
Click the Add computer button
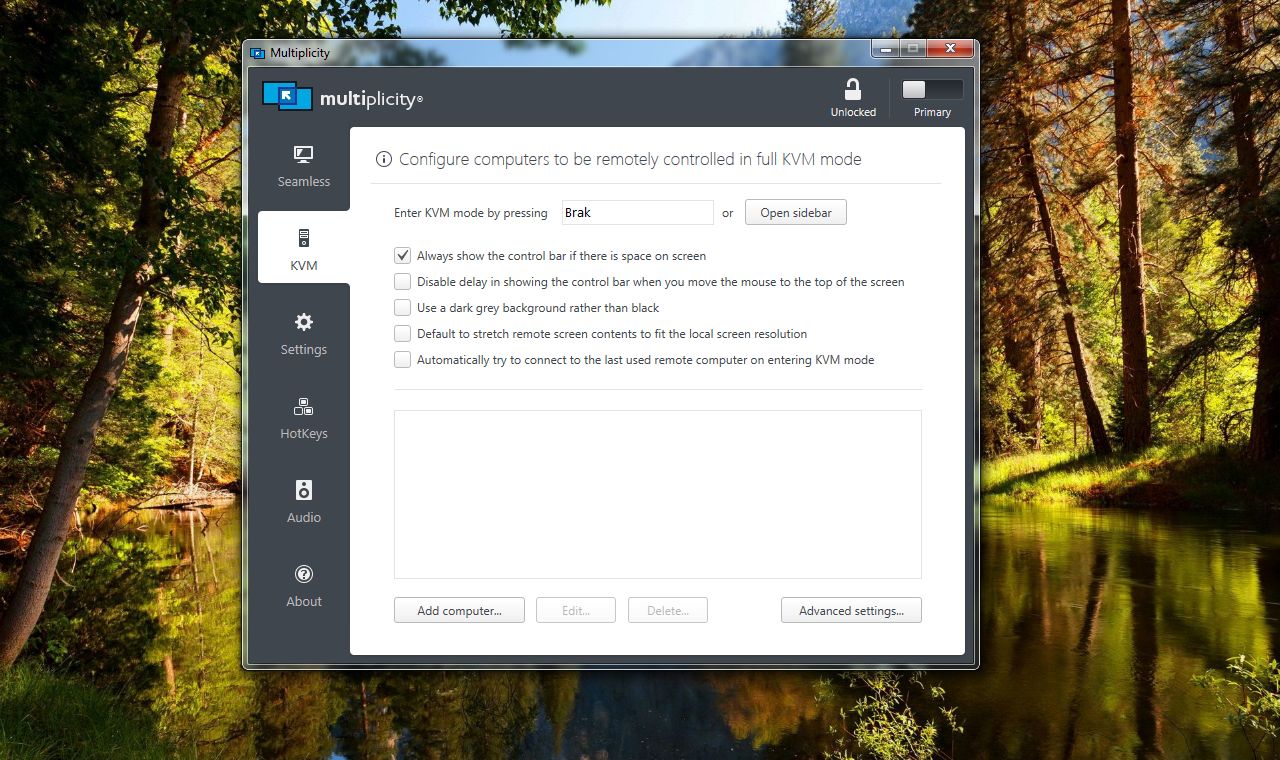tap(459, 610)
